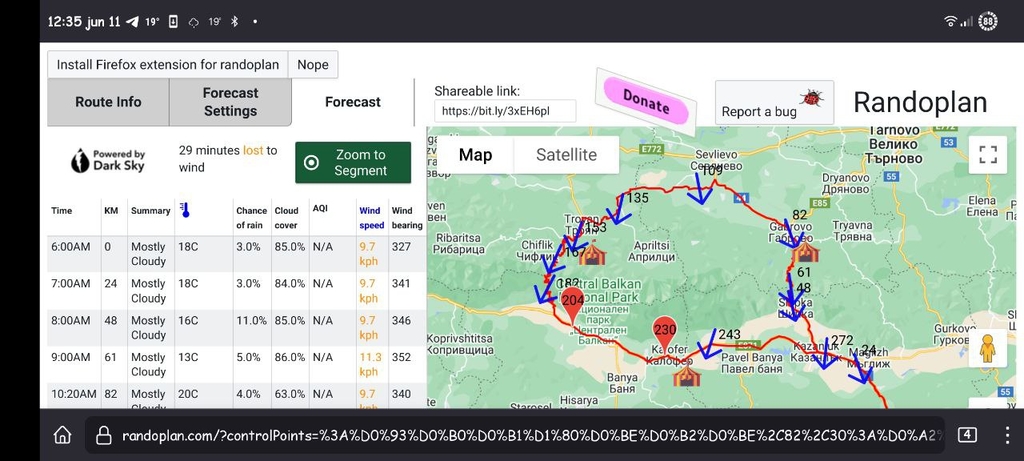The image size is (1024, 461).
Task: Click the Dark Sky logo
Action: (x=107, y=161)
